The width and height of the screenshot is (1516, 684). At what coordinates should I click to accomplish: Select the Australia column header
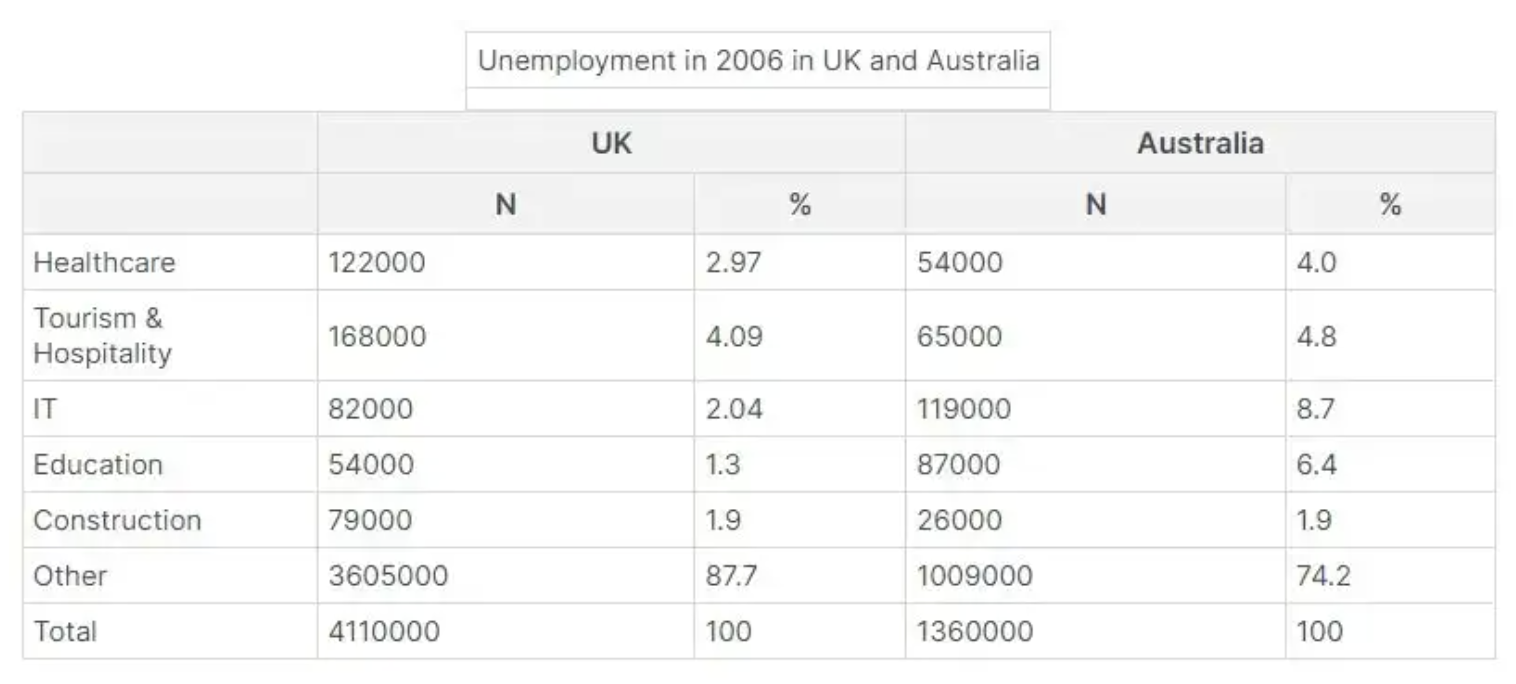[x=1199, y=143]
